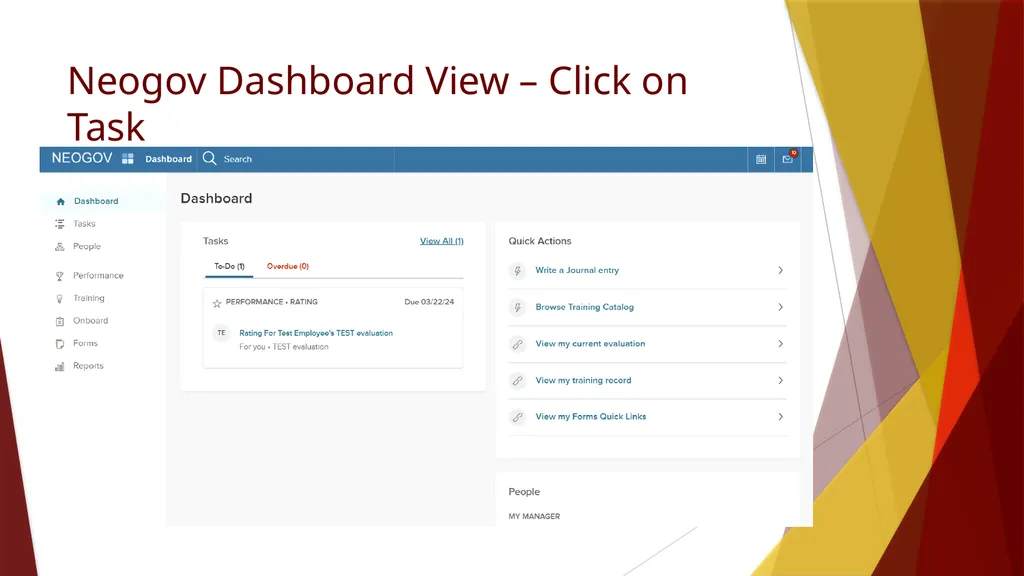Screen dimensions: 1024x576
Task: Click the Forms document icon
Action: point(59,344)
